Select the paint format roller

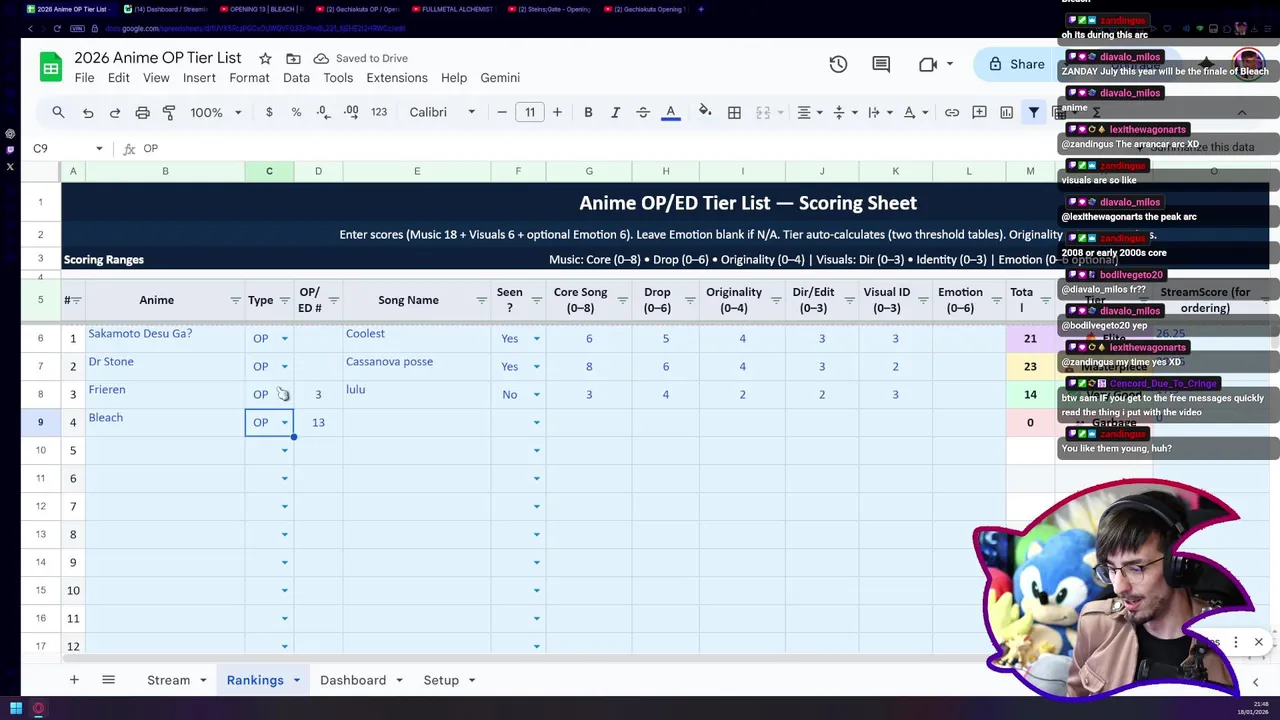[x=169, y=112]
